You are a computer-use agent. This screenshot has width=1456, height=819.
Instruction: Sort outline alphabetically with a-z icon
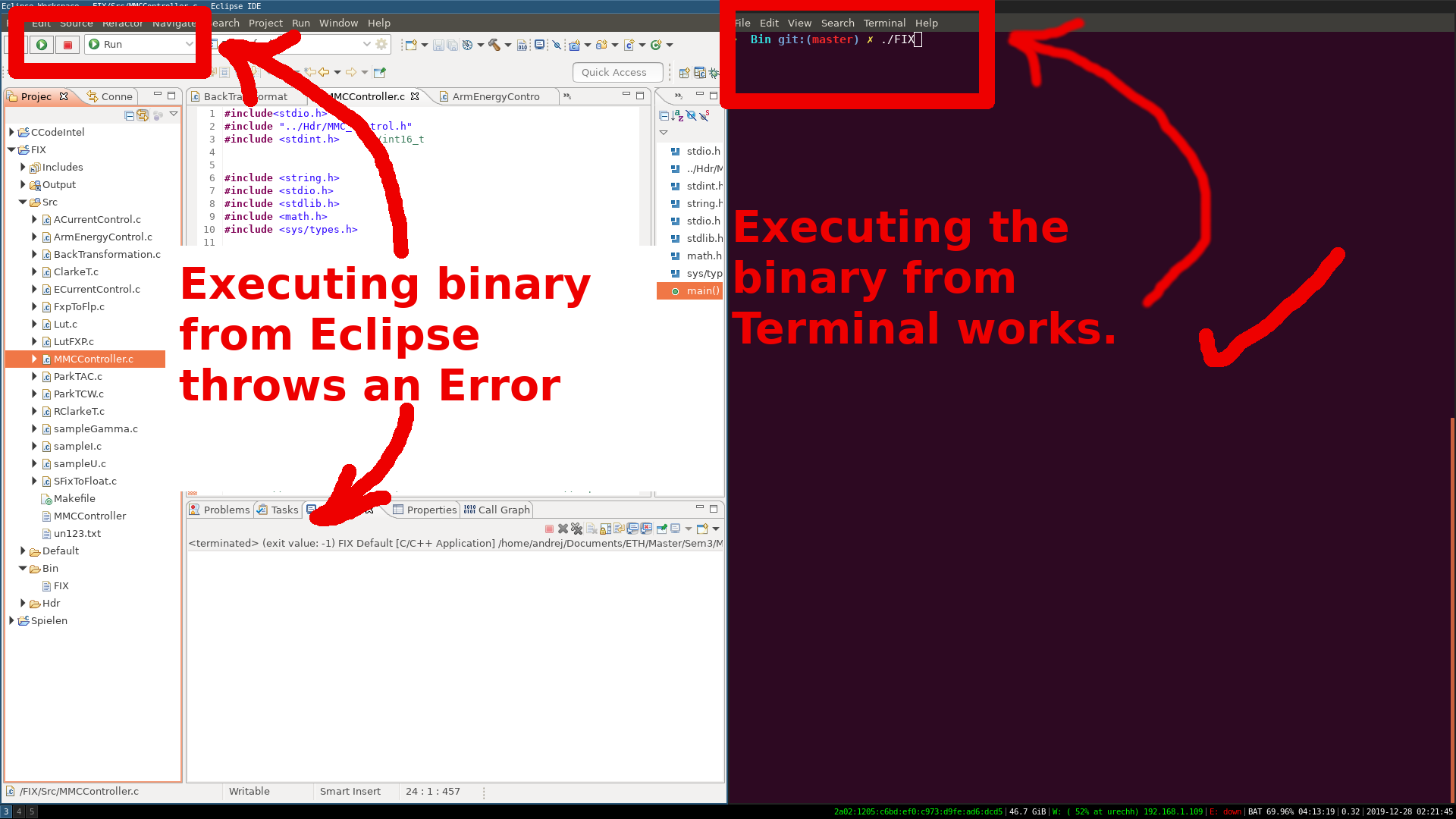(x=677, y=115)
